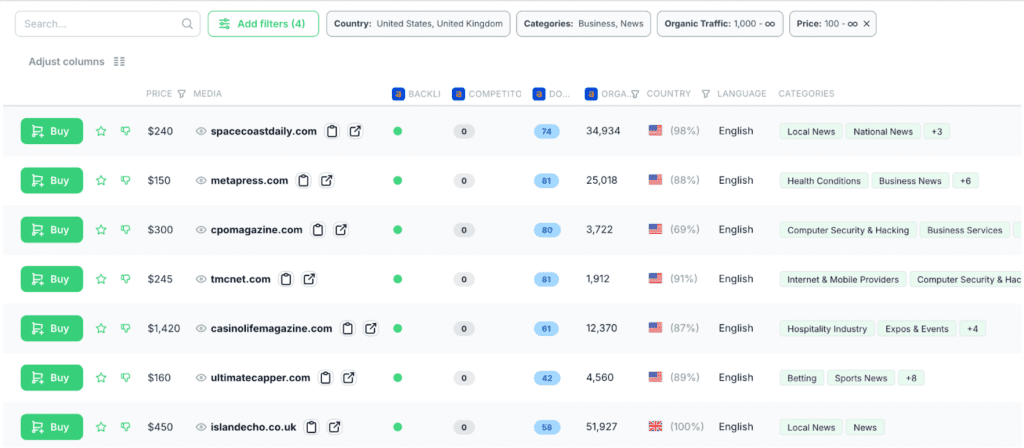Star the cpomagazine.com listing
This screenshot has width=1024, height=448.
point(101,230)
